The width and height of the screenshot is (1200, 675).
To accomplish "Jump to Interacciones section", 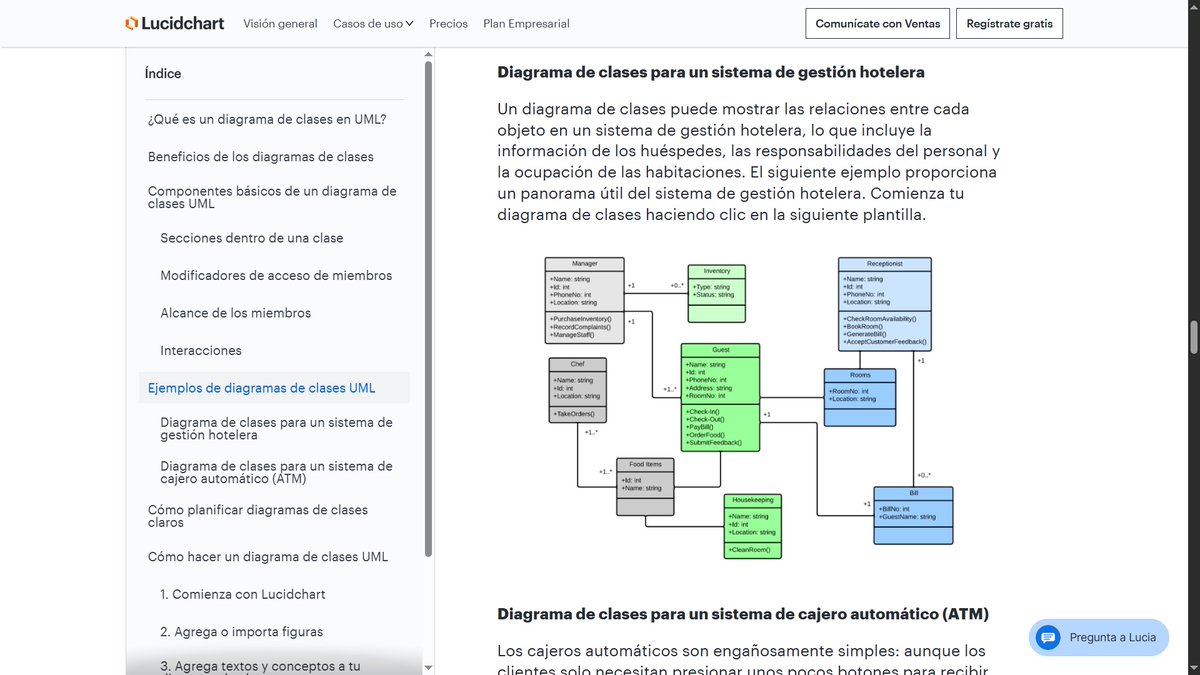I will pyautogui.click(x=201, y=350).
